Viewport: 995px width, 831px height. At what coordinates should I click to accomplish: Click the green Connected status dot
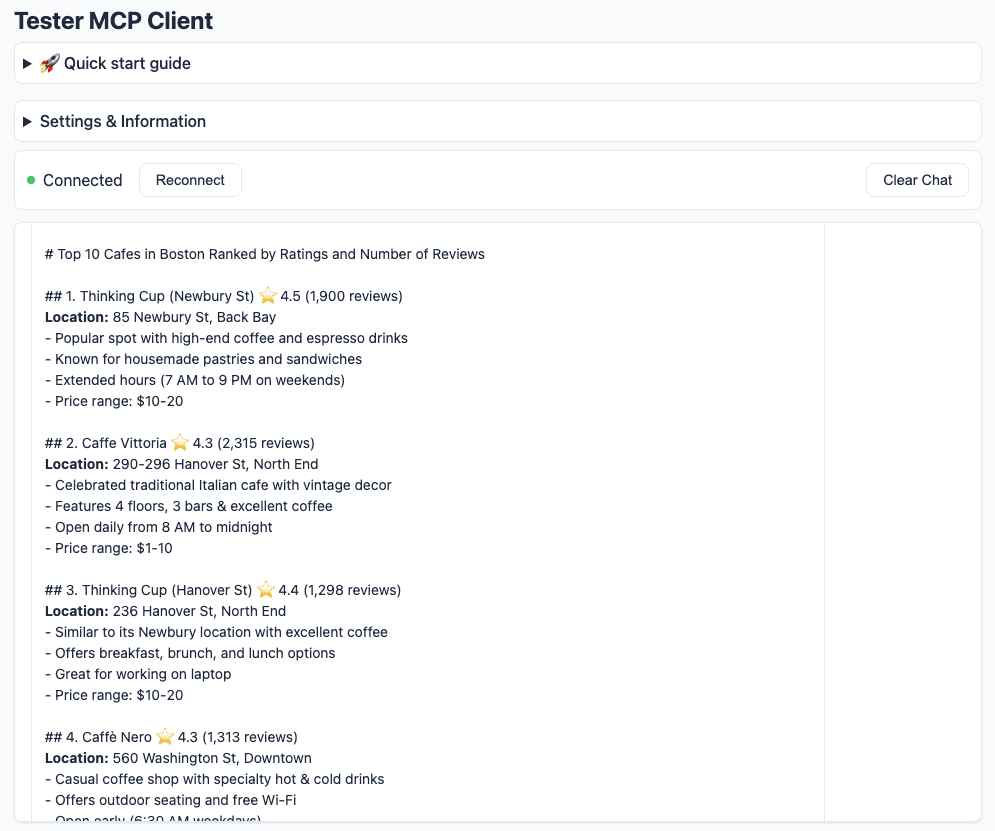pos(29,180)
